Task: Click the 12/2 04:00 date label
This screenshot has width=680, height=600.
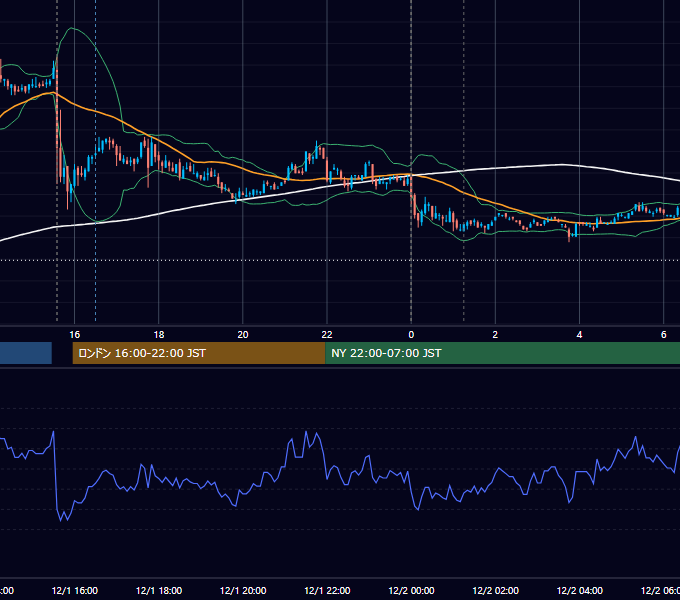Action: point(579,591)
